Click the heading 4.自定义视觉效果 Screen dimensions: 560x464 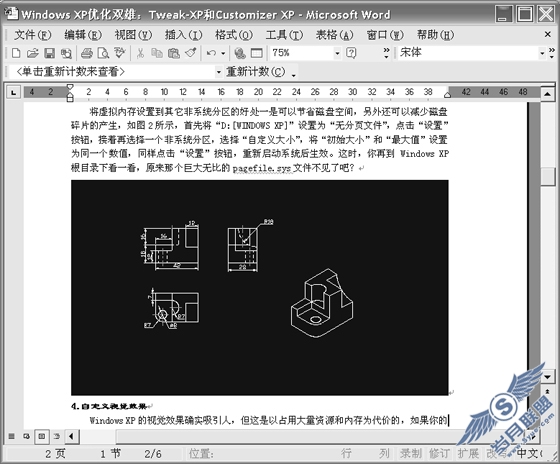[x=109, y=406]
